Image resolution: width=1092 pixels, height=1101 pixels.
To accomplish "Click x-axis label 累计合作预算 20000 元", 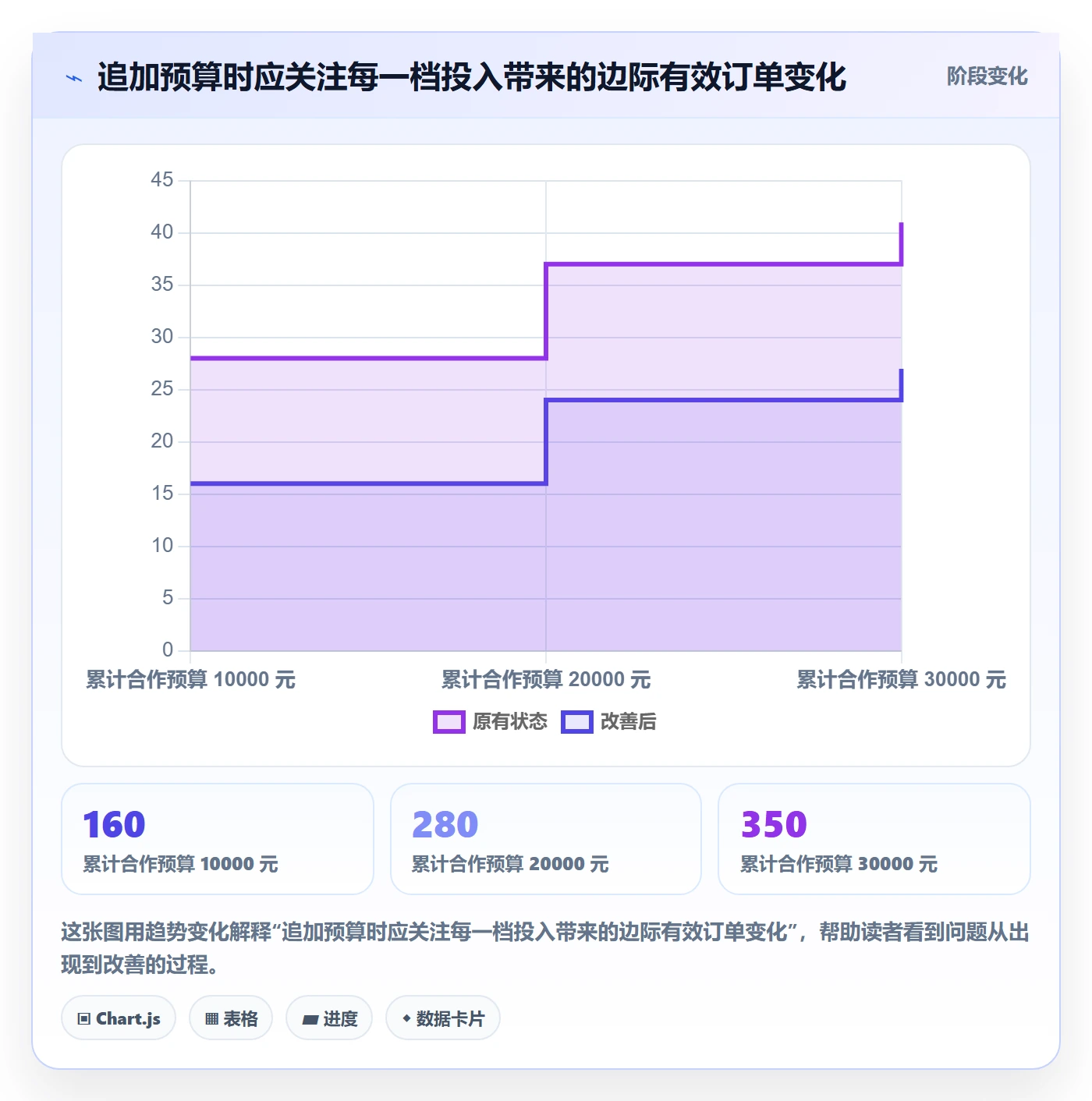I will click(546, 680).
